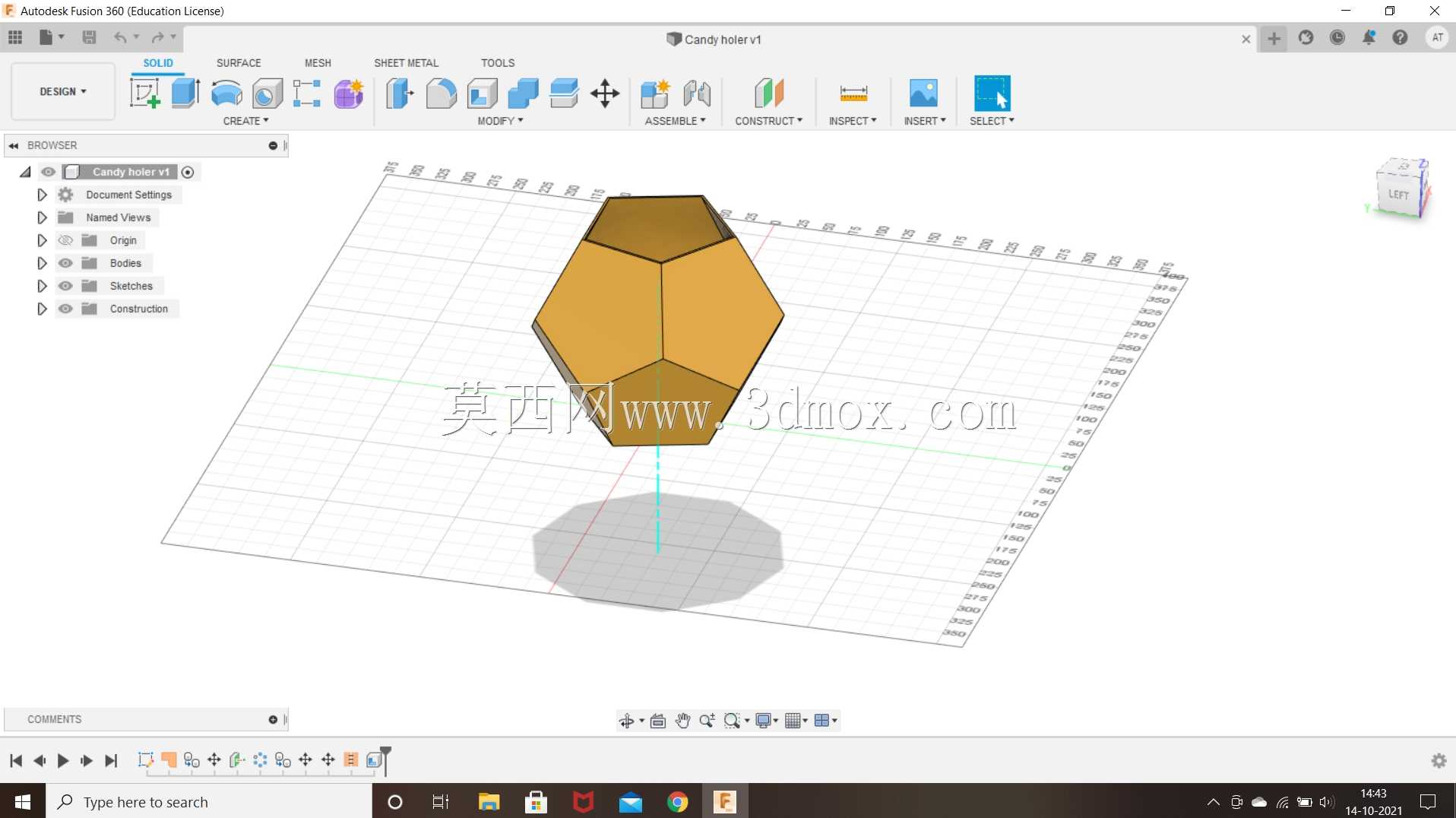This screenshot has width=1456, height=818.
Task: Pick the Press Pull tool
Action: click(400, 94)
